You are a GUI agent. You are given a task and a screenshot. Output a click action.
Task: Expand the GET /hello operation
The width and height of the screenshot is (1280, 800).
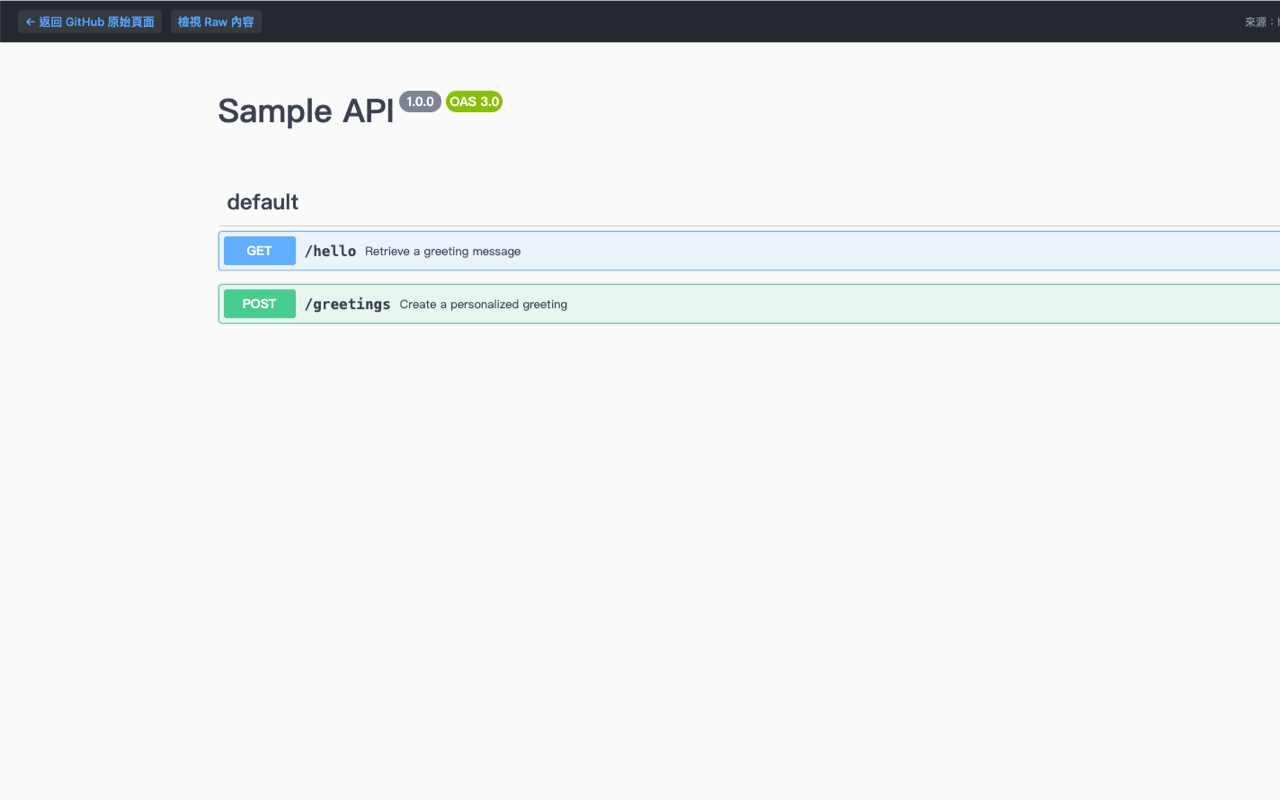749,251
